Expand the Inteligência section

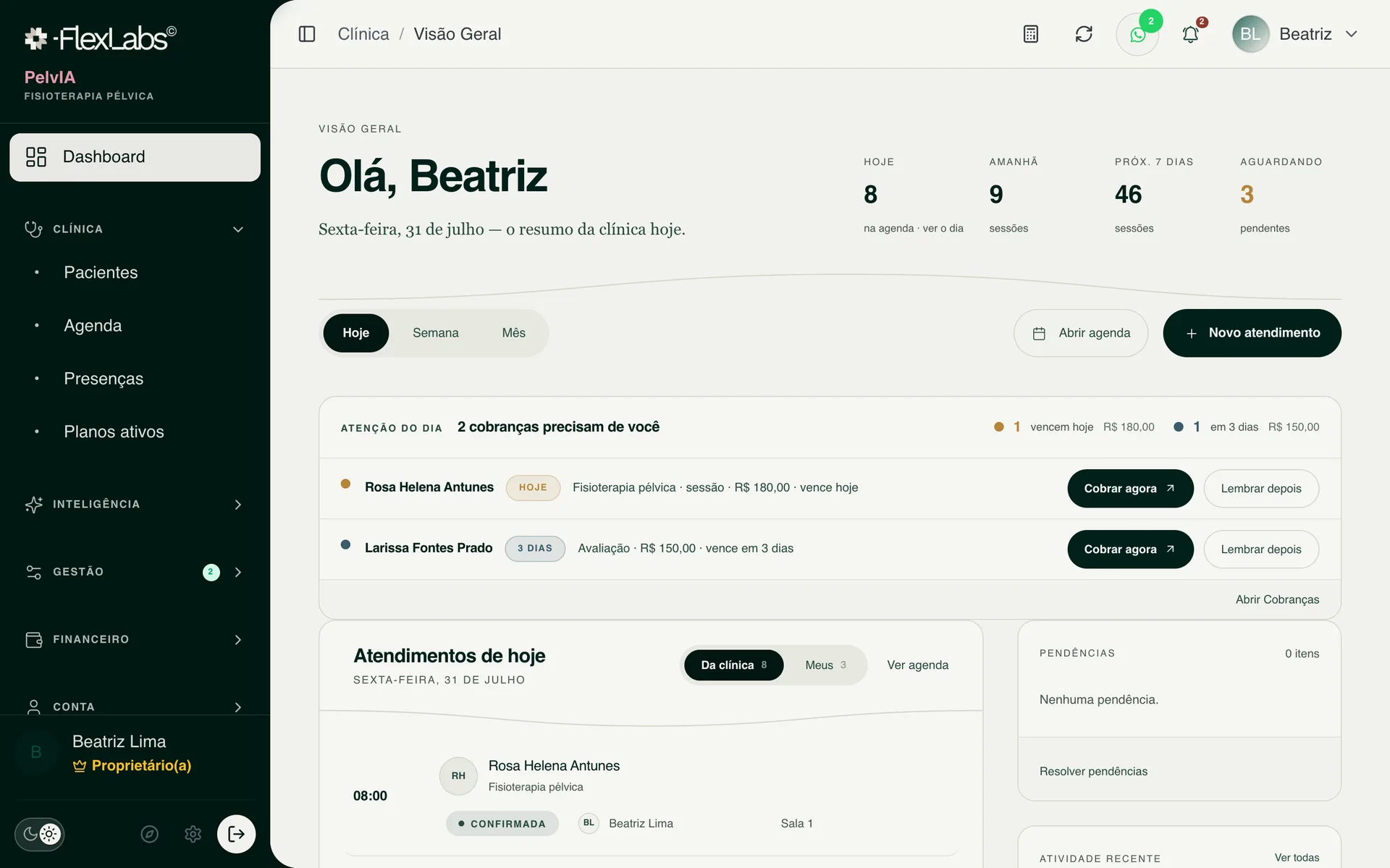[x=238, y=505]
